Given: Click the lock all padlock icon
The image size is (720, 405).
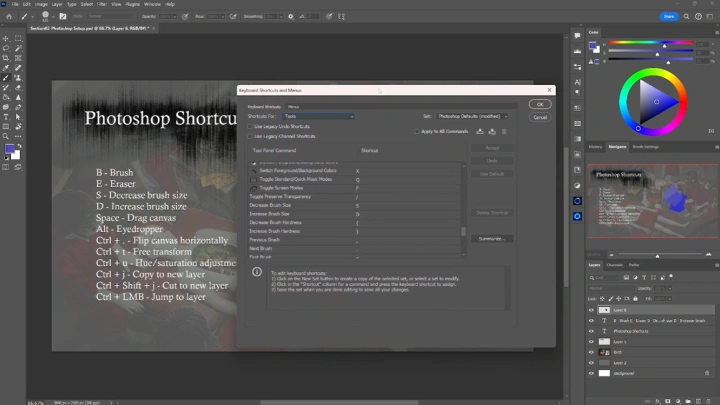Looking at the screenshot, I should pyautogui.click(x=636, y=298).
